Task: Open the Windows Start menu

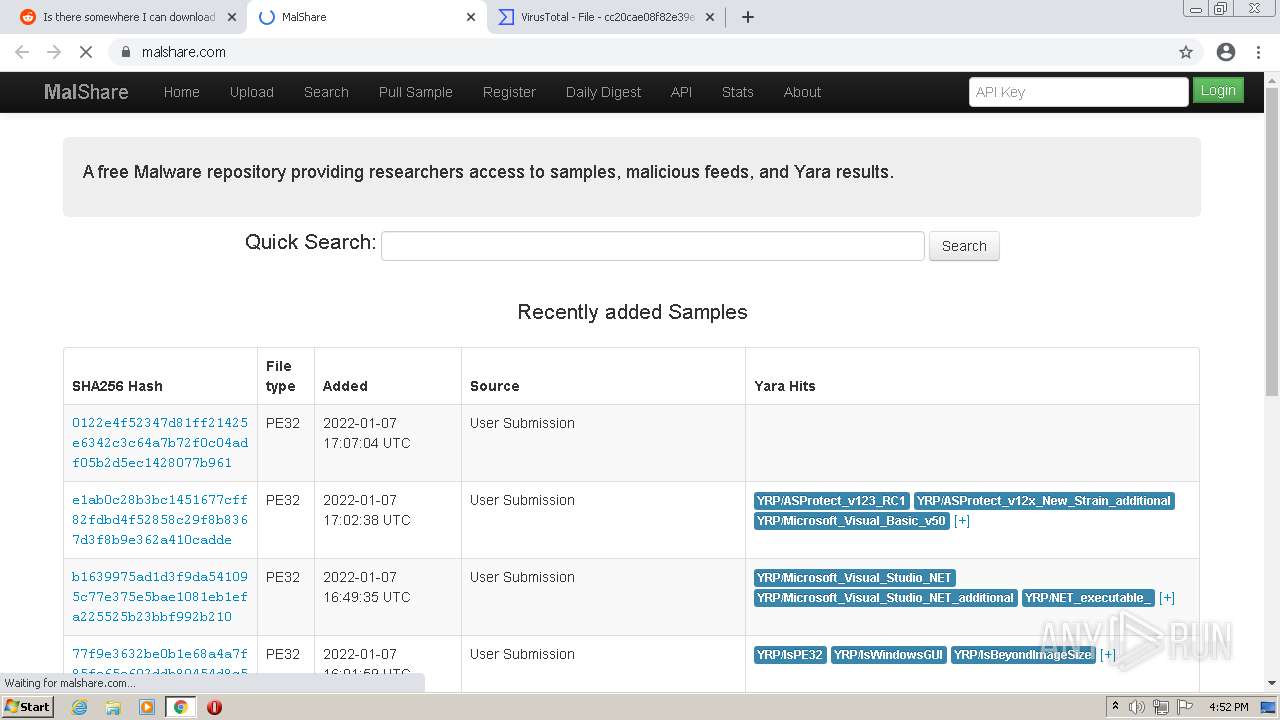Action: 28,707
